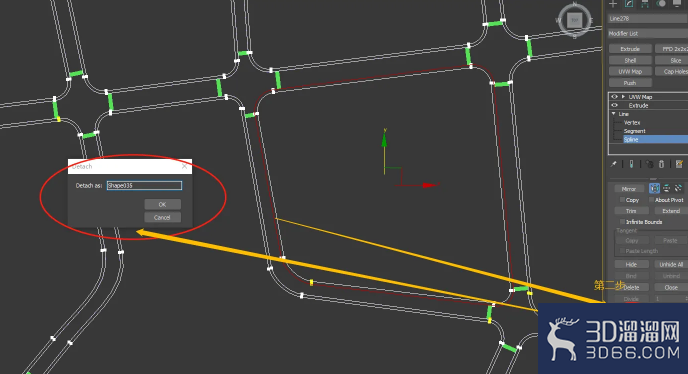
Task: Click the FFD 2x2x2 modifier button
Action: click(671, 49)
